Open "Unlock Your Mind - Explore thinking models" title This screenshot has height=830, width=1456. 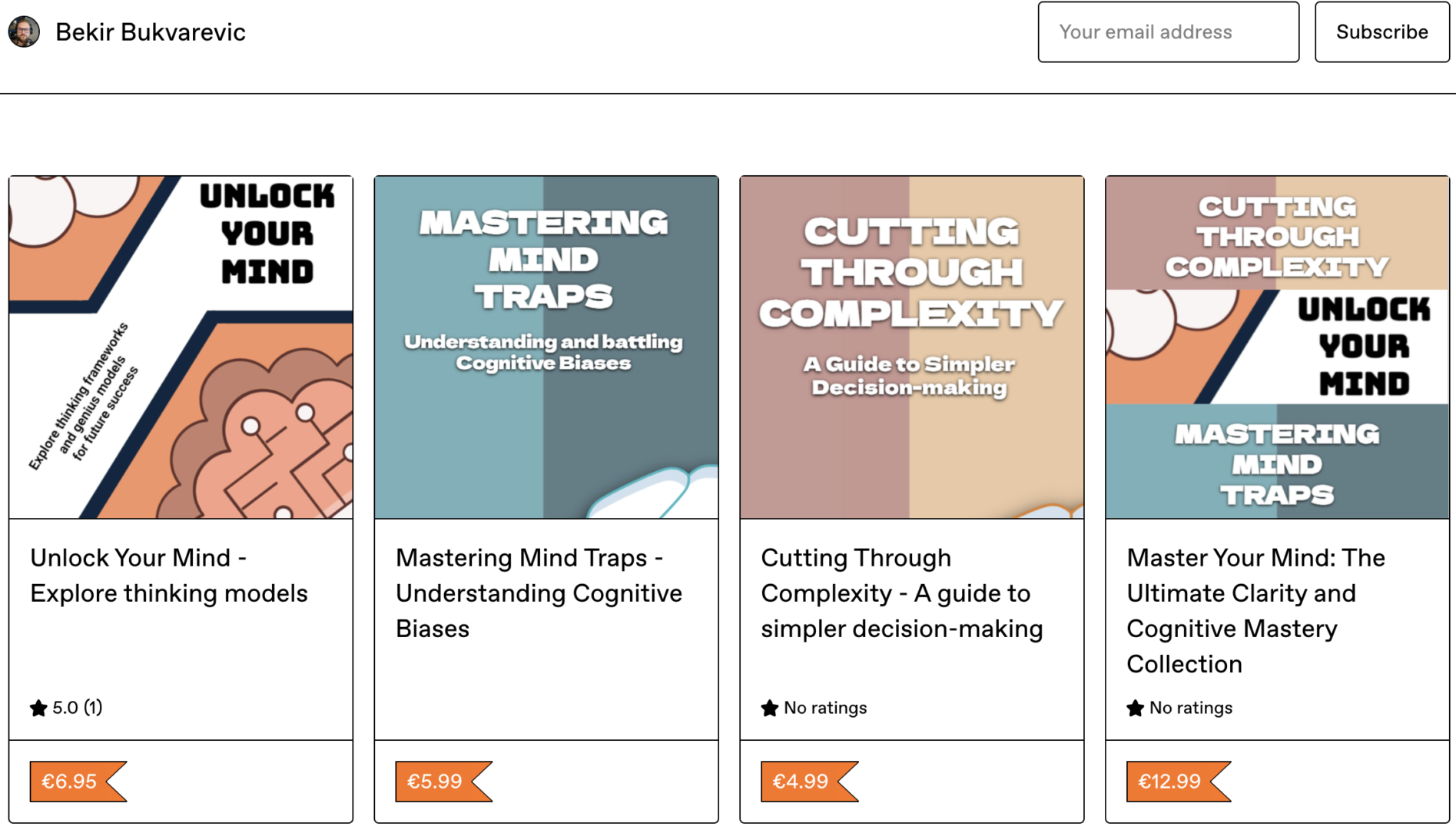169,576
